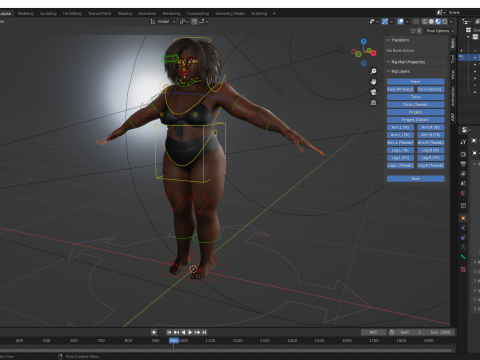Collapse the Rig Main Properties panel
Viewport: 480px width, 360px height.
point(388,62)
